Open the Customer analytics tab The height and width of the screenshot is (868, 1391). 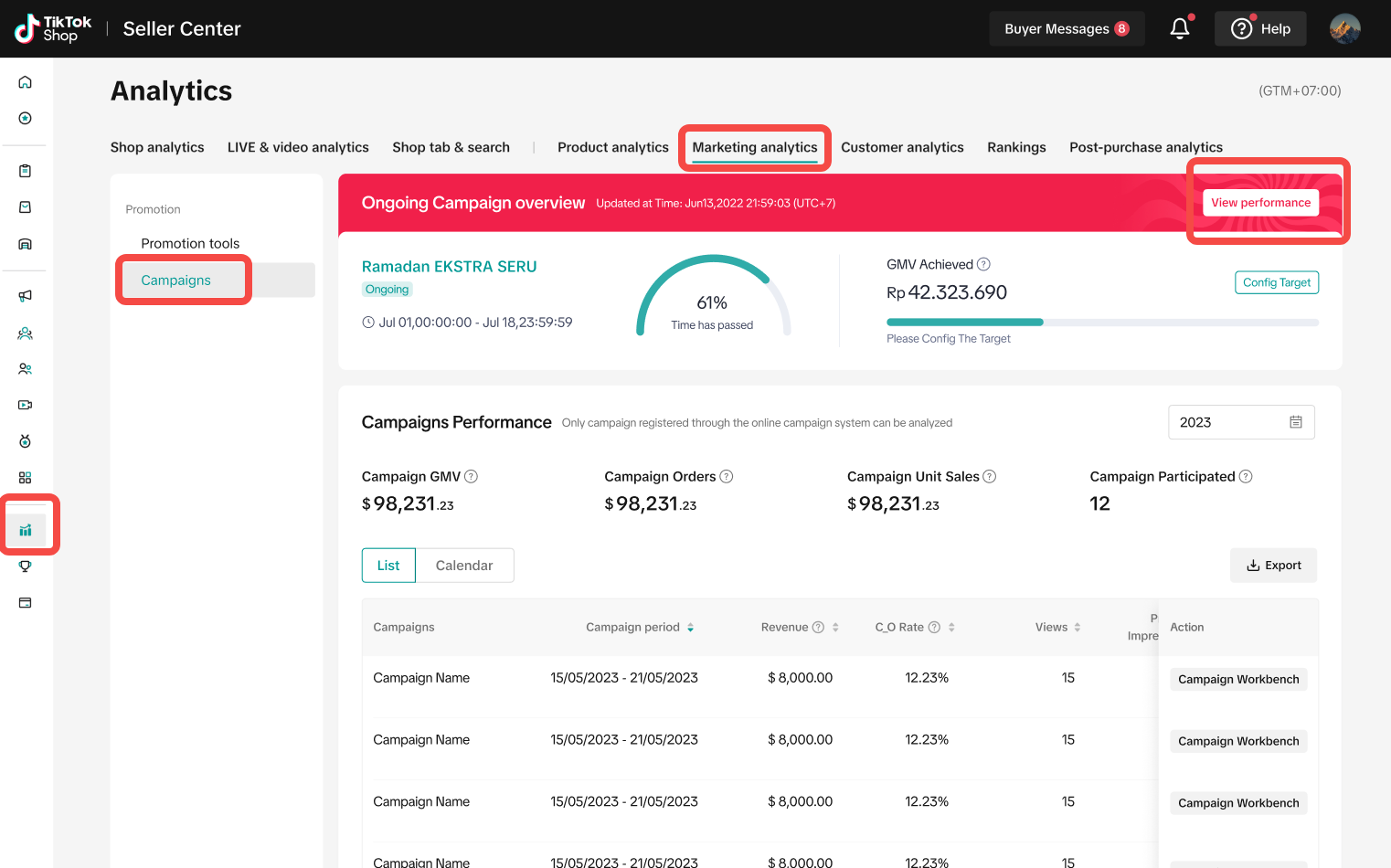coord(902,147)
